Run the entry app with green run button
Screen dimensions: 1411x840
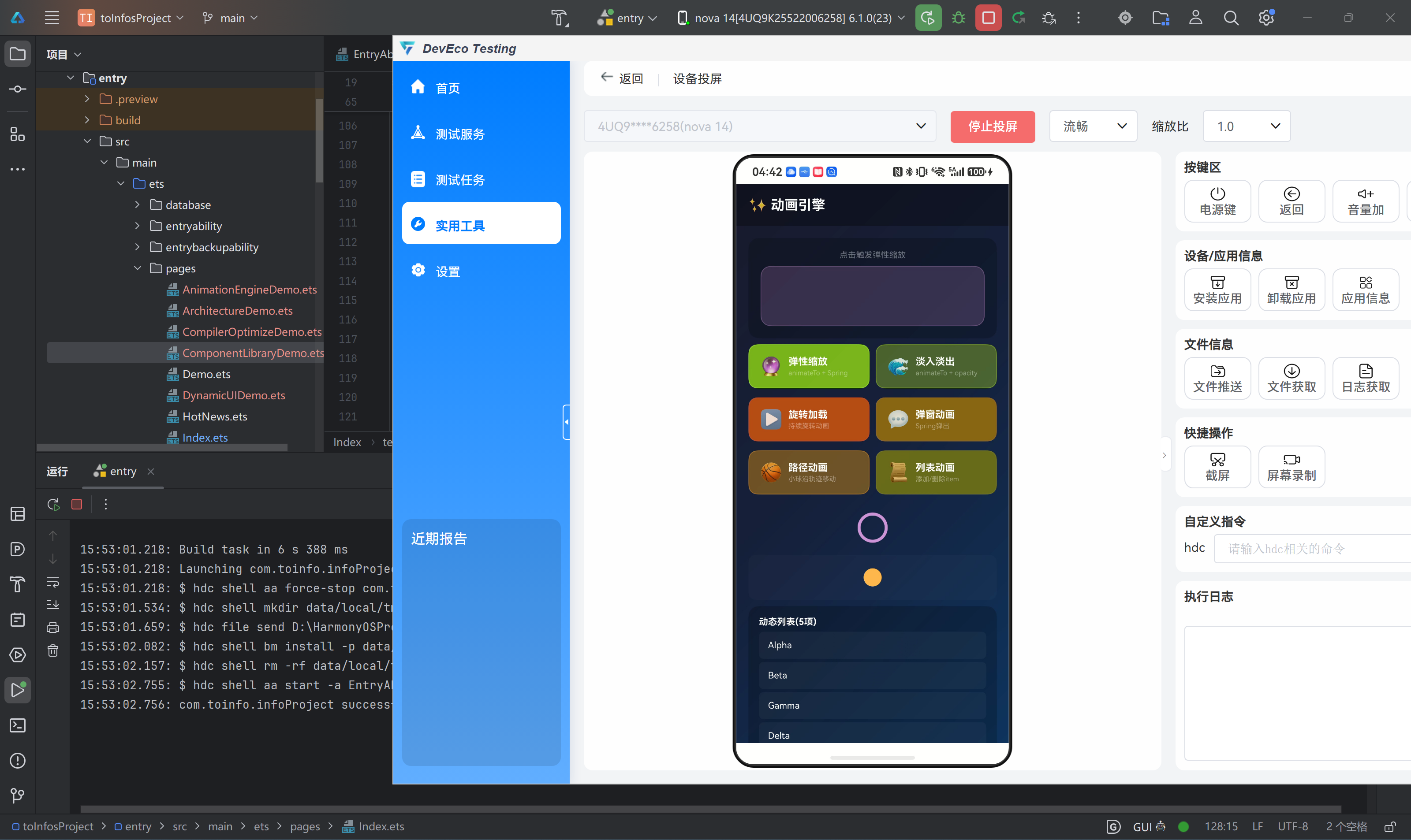928,18
